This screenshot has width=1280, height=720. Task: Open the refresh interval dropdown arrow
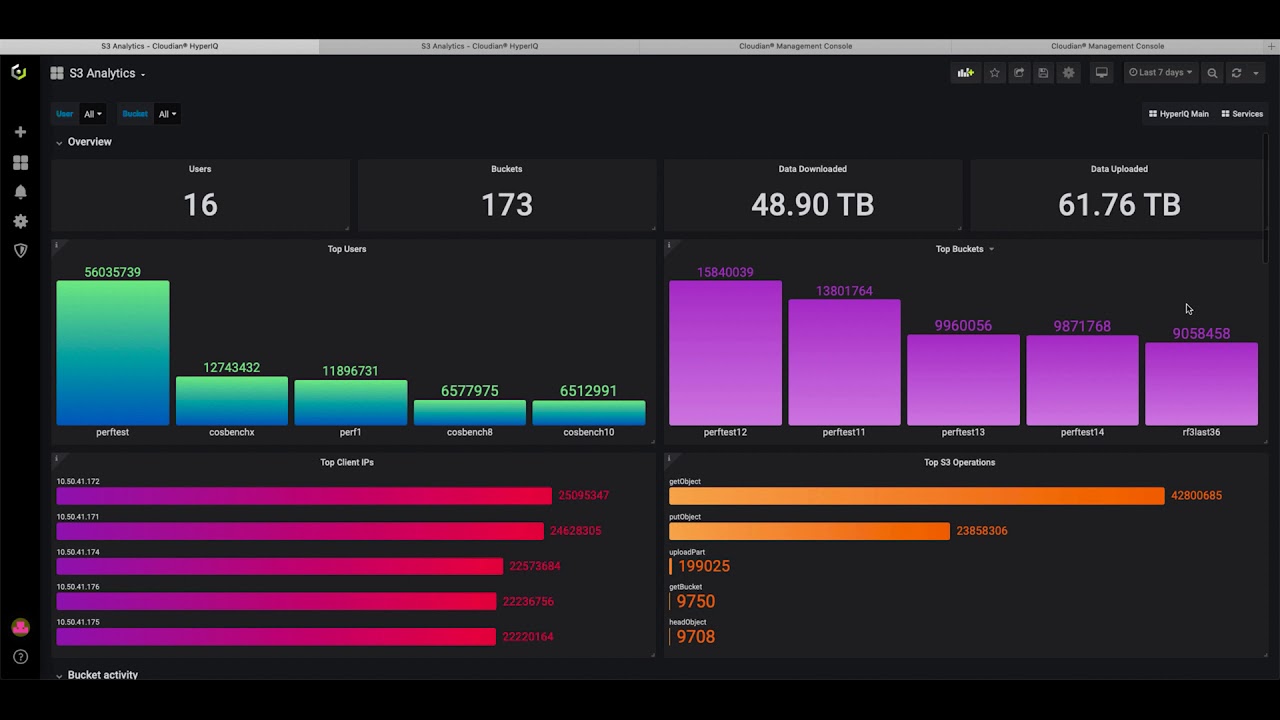coord(1256,73)
